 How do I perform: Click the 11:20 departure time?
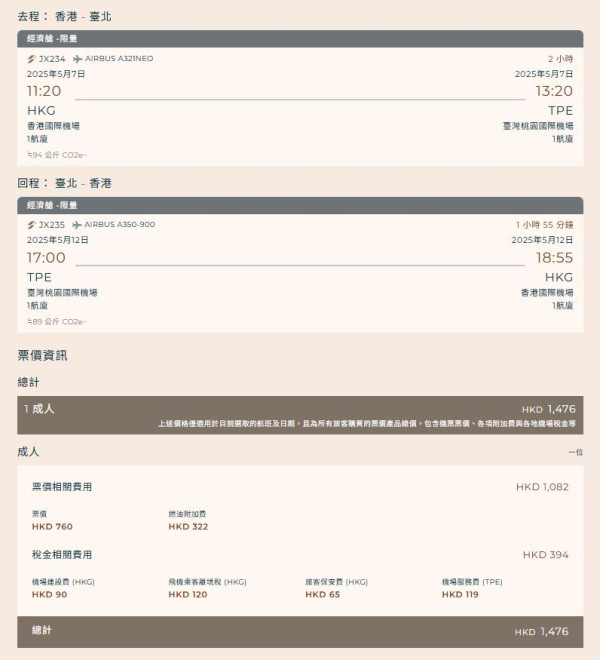[44, 91]
